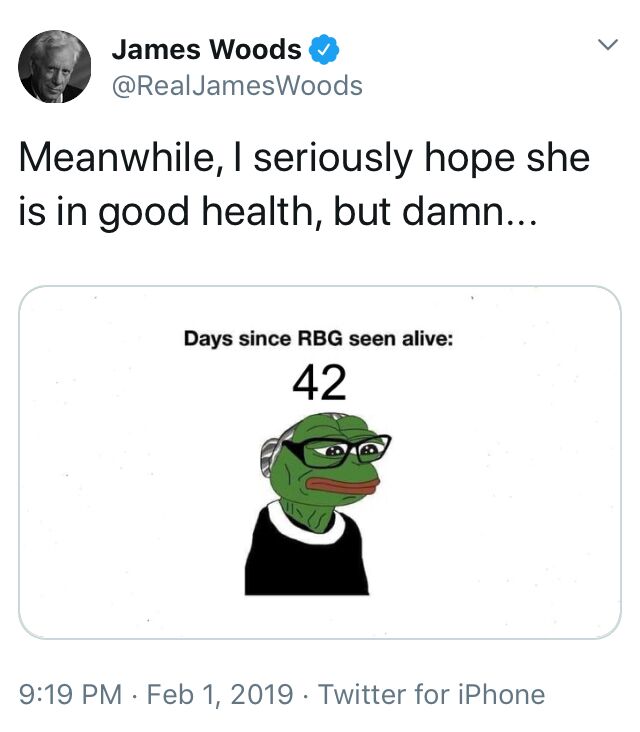This screenshot has width=640, height=732.
Task: Expand the tweet options chevron
Action: 608,45
